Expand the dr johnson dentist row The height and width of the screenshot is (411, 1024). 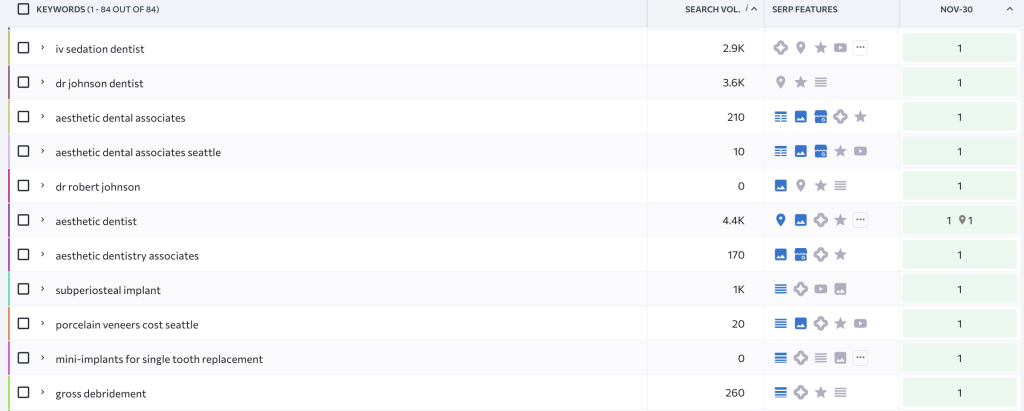pos(43,82)
